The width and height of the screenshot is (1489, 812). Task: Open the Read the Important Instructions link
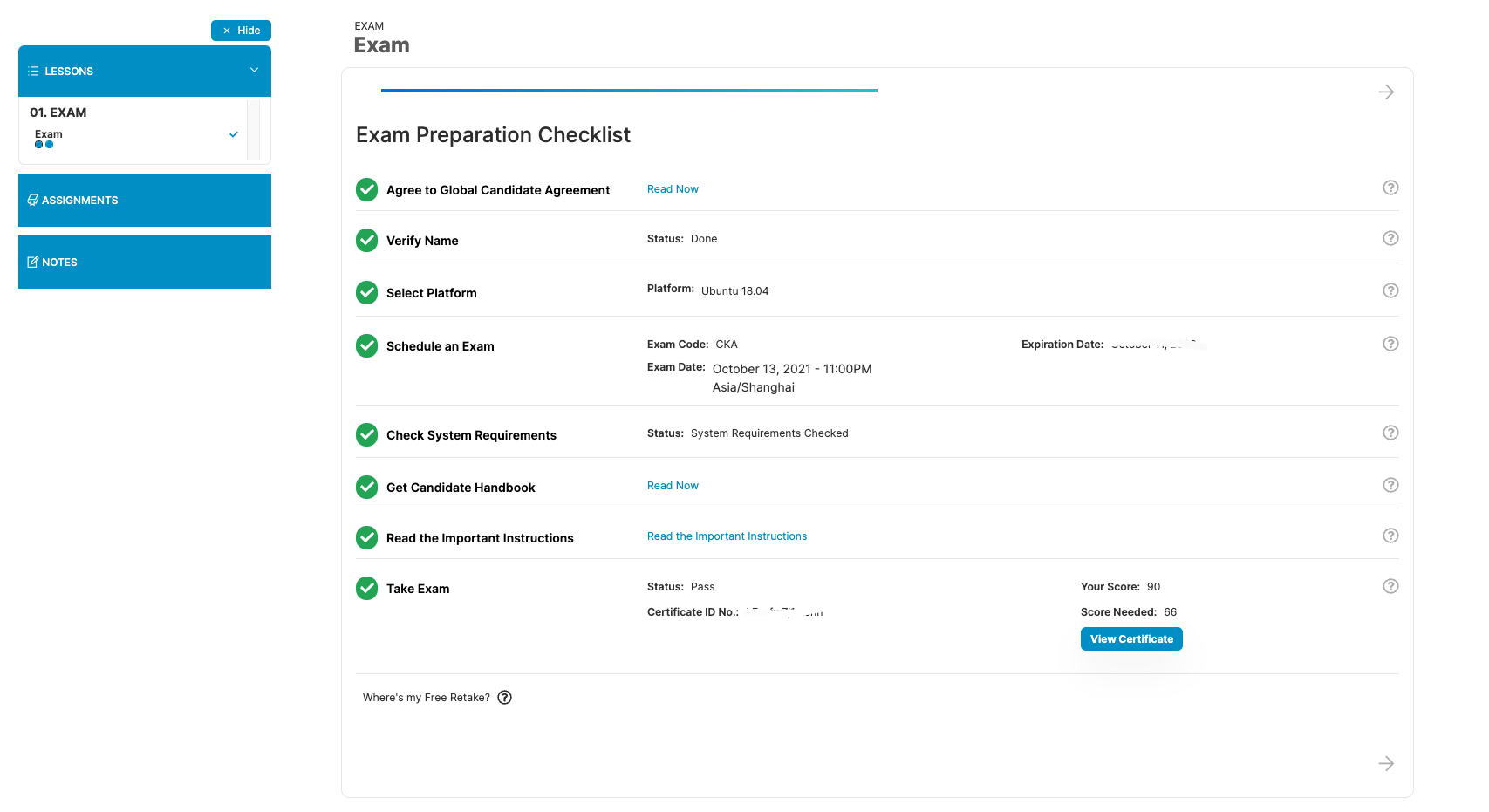click(727, 536)
